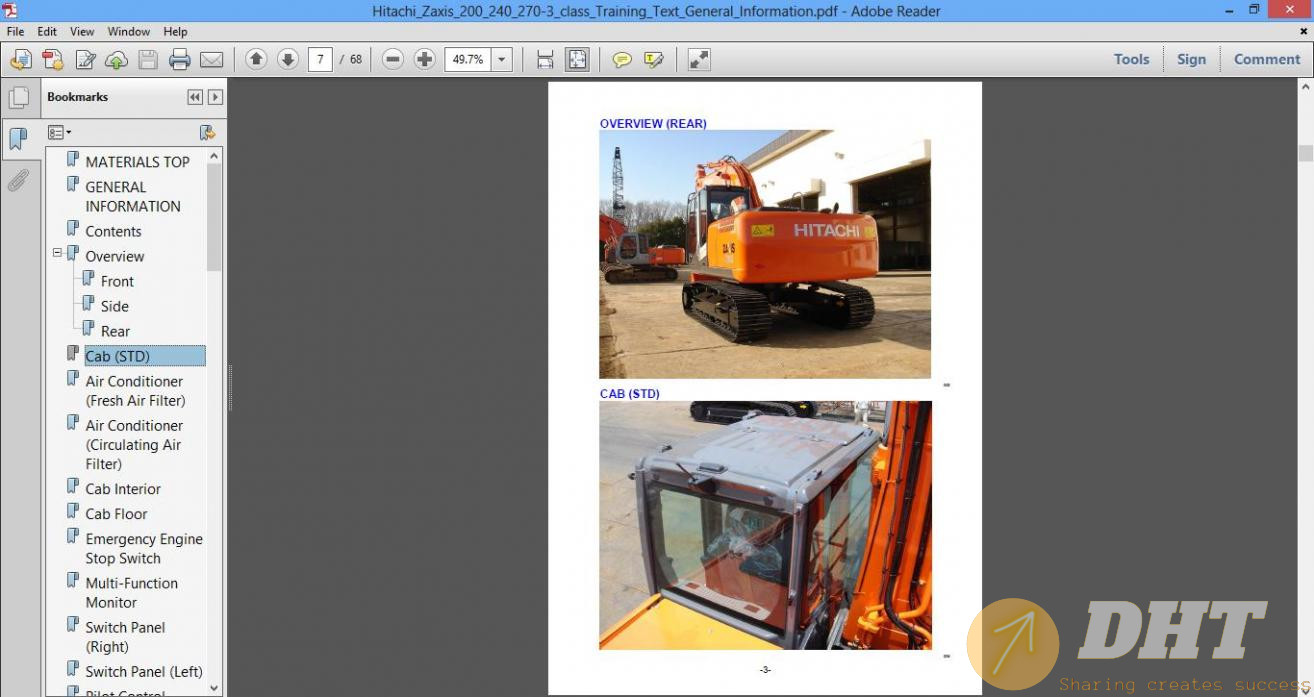This screenshot has height=697, width=1314.
Task: Click the Adobe Reader title bar icon
Action: 10,10
